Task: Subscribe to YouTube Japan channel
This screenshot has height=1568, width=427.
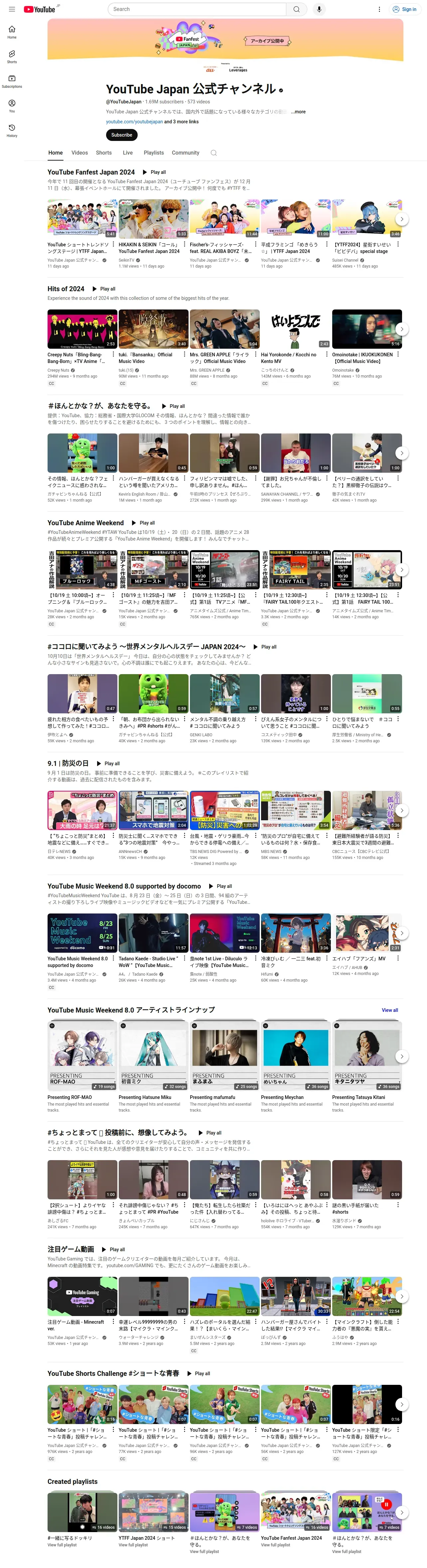Action: point(121,135)
